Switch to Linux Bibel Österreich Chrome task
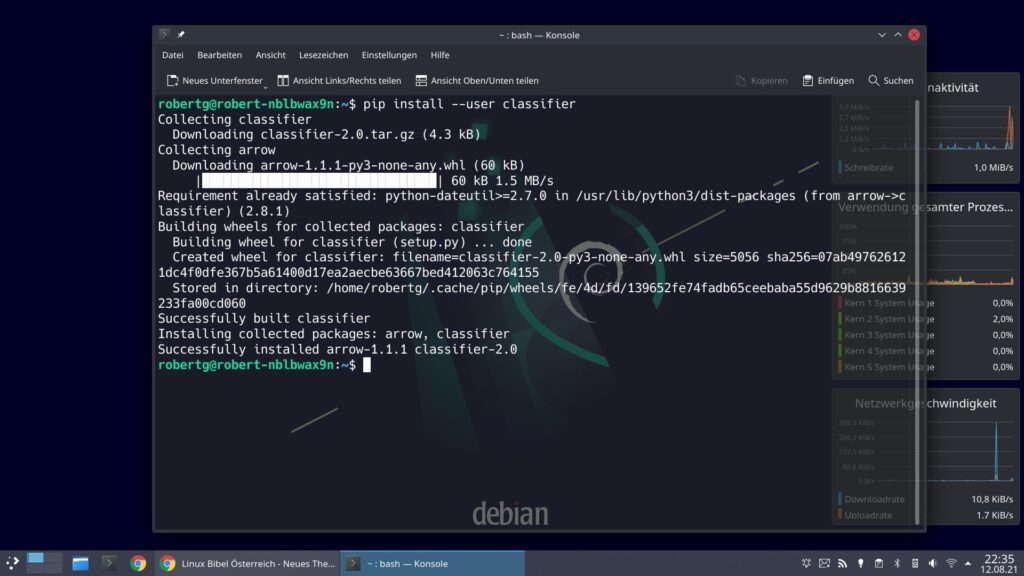Viewport: 1024px width, 576px height. (x=248, y=563)
